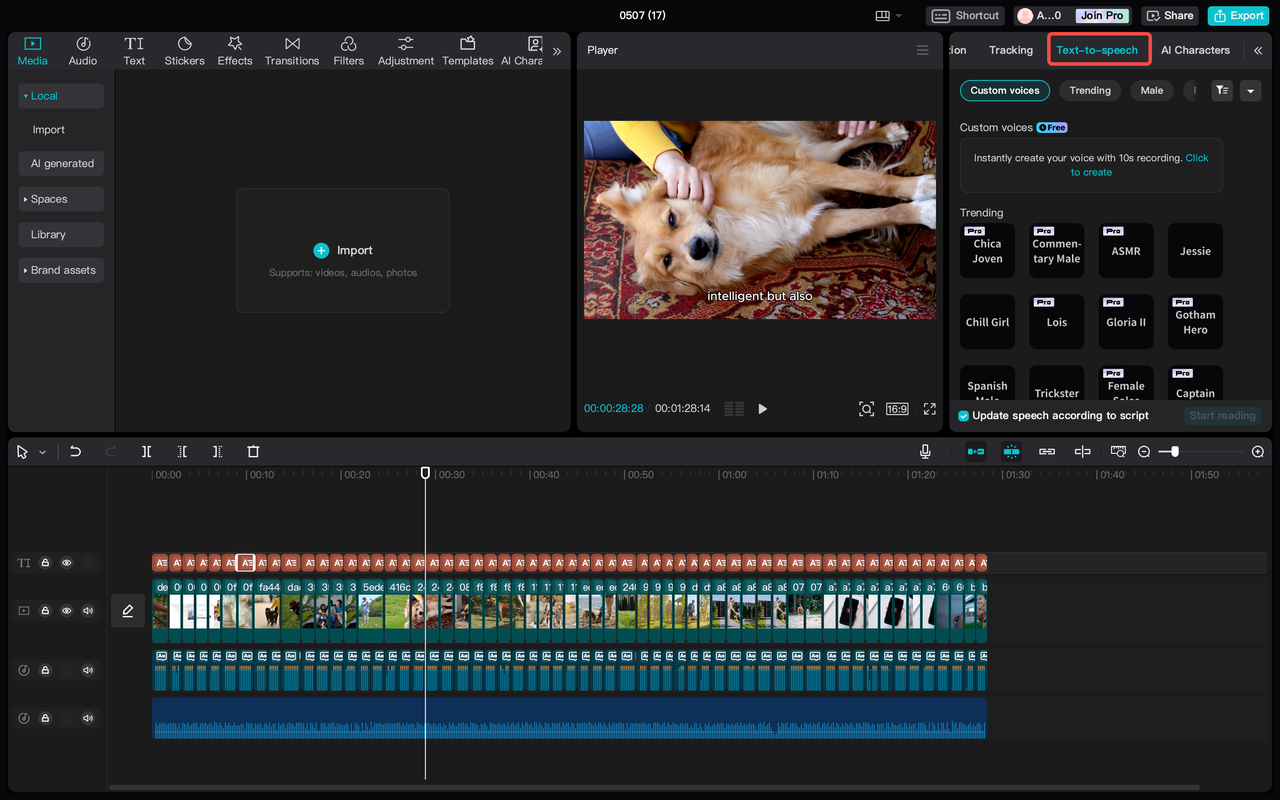This screenshot has height=800, width=1280.
Task: Click the undo arrow in timeline toolbar
Action: 75,452
